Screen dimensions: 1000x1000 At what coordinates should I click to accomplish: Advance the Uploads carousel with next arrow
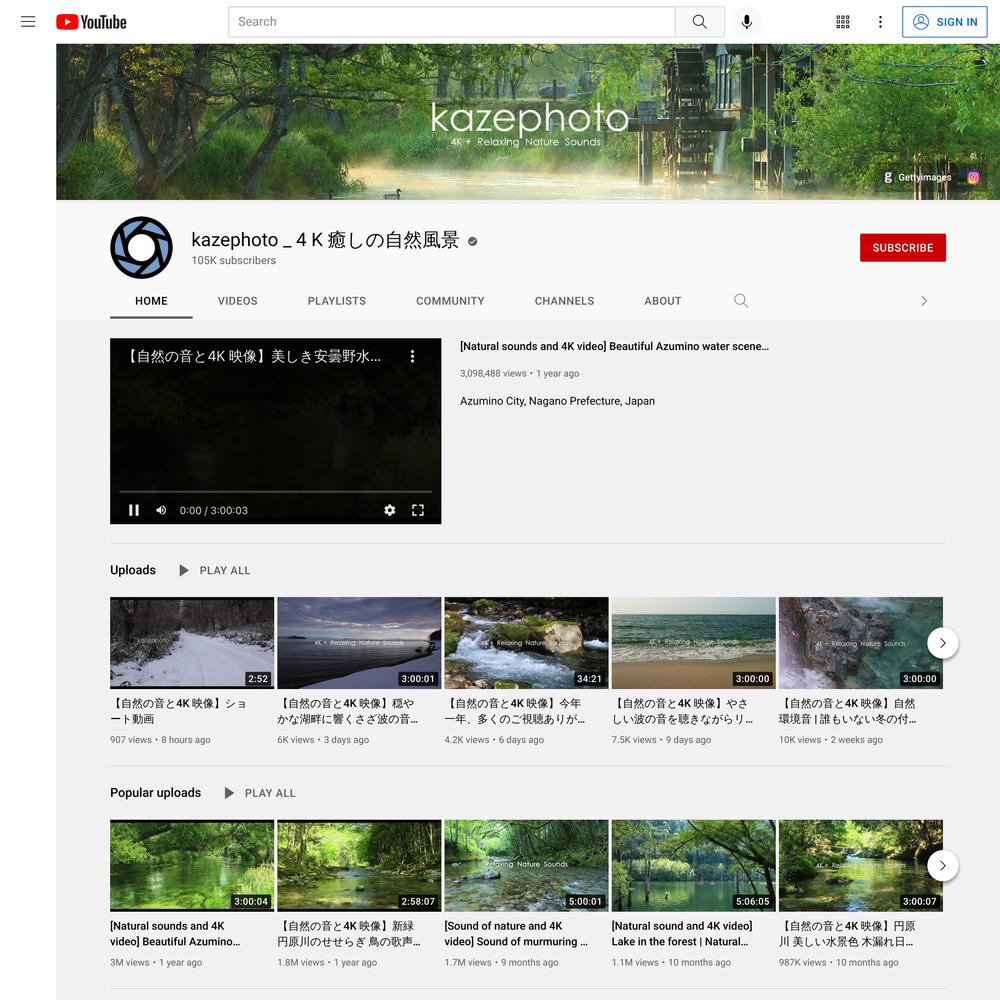(x=943, y=643)
